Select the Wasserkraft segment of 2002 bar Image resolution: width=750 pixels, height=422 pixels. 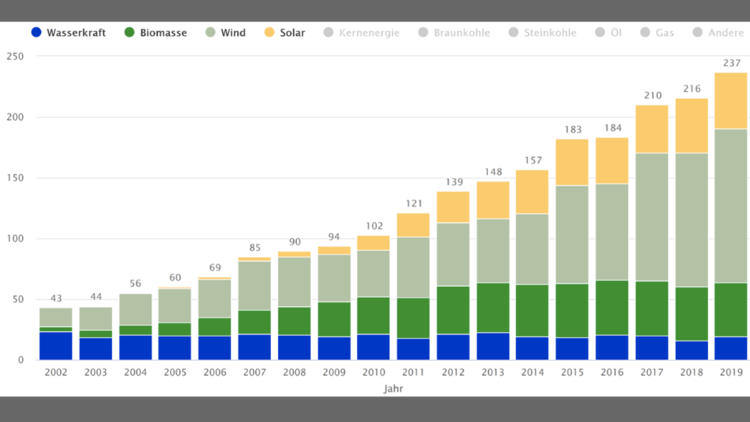click(55, 345)
